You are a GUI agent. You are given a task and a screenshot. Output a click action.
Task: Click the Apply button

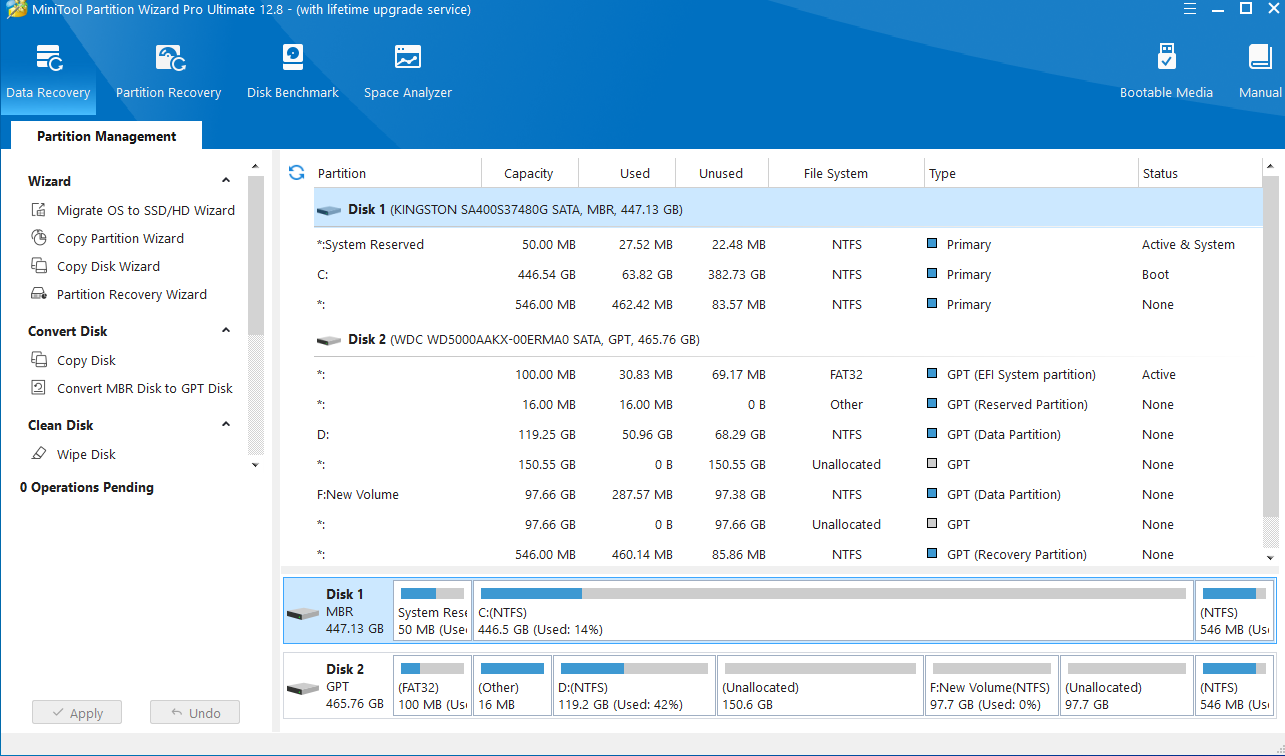pyautogui.click(x=77, y=713)
